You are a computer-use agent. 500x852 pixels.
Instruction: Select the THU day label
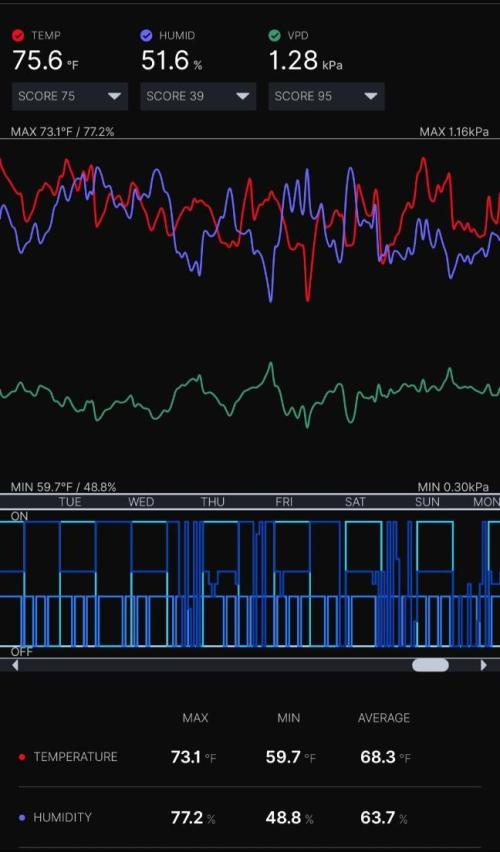(212, 502)
